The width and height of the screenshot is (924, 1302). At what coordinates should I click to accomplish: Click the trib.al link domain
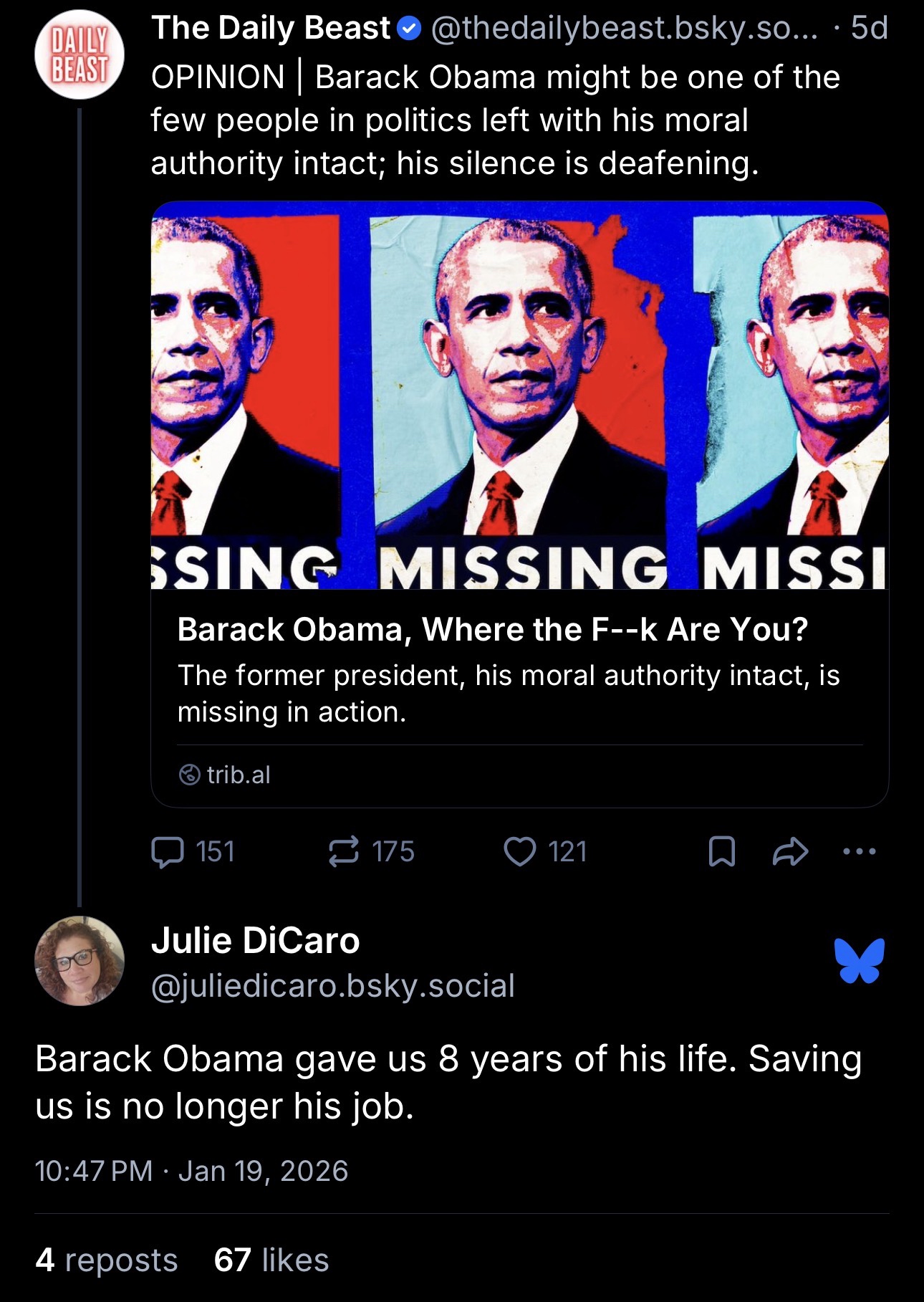238,775
